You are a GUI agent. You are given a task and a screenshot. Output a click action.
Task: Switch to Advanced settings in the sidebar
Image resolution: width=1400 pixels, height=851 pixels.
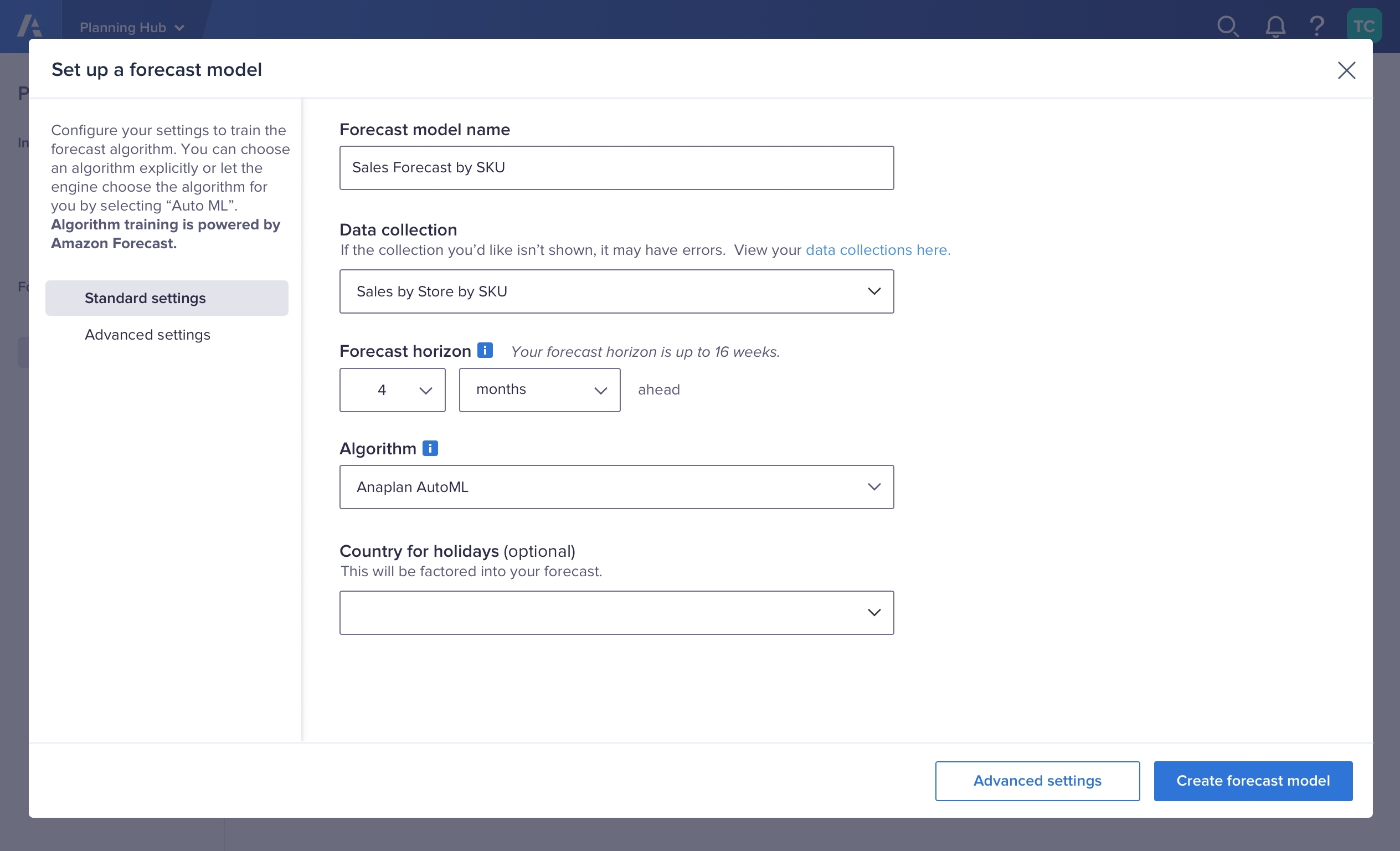[x=147, y=335]
